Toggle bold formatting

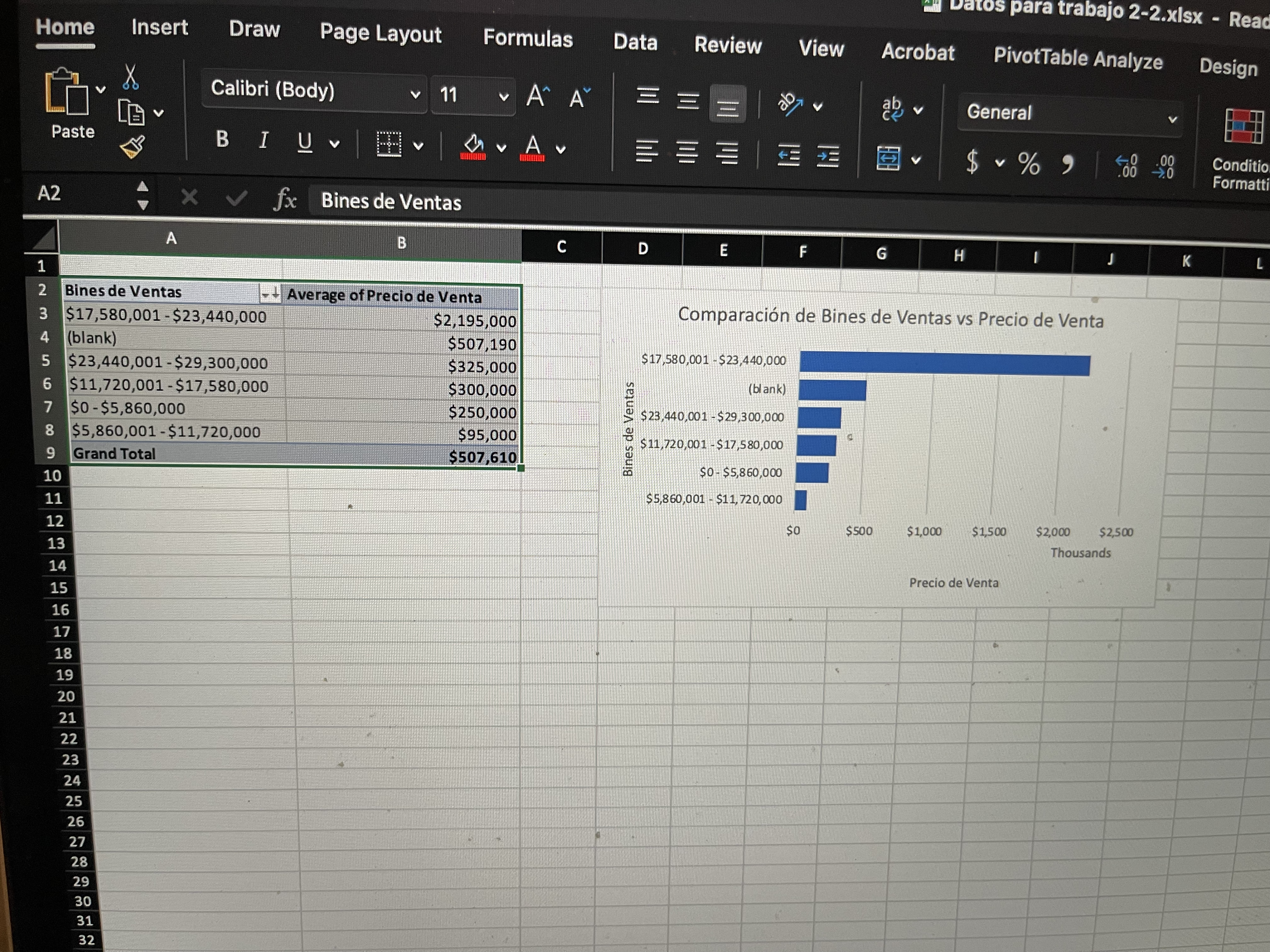222,139
